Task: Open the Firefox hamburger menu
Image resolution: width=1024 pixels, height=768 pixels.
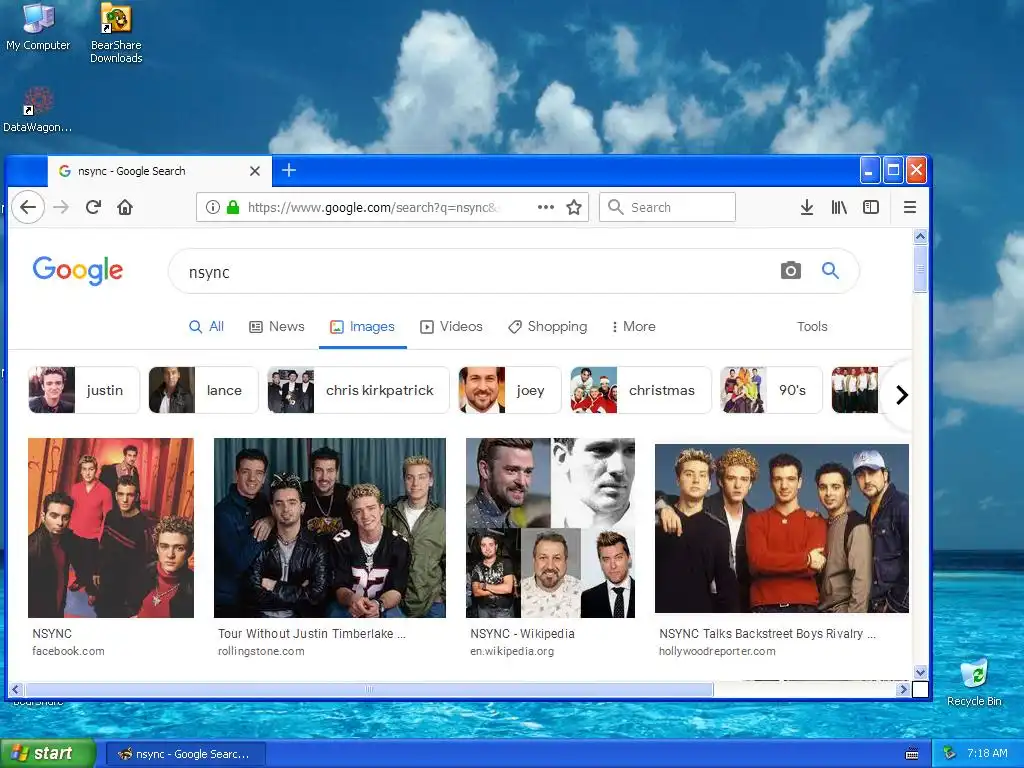Action: click(x=909, y=207)
